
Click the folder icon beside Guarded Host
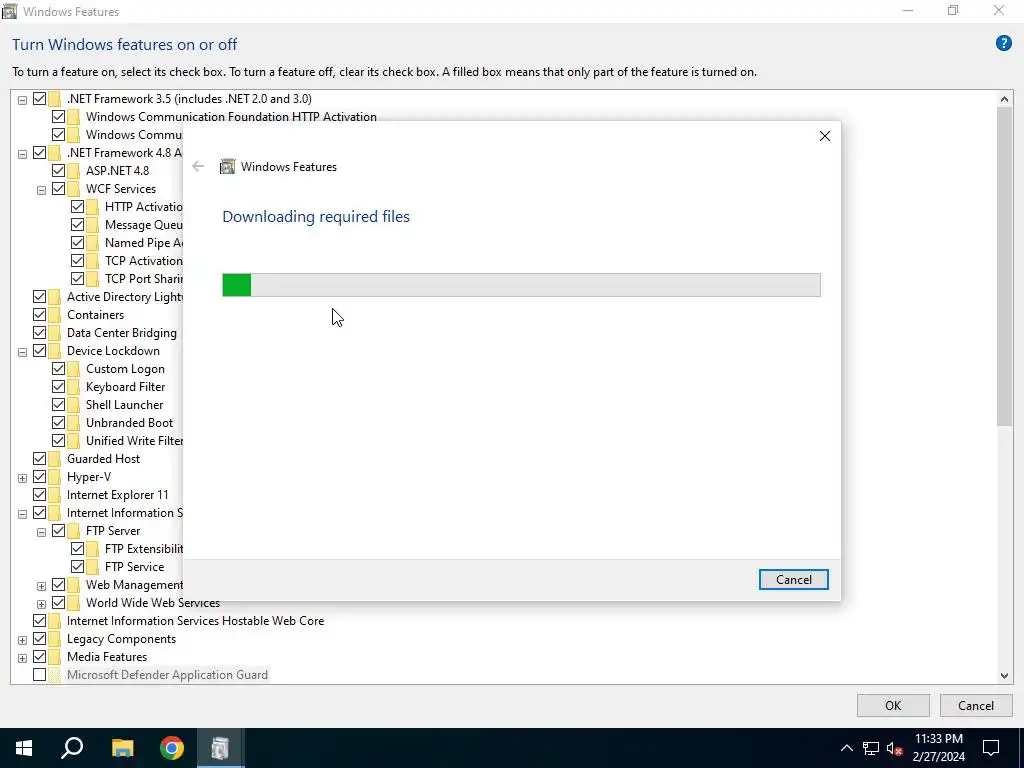coord(55,459)
